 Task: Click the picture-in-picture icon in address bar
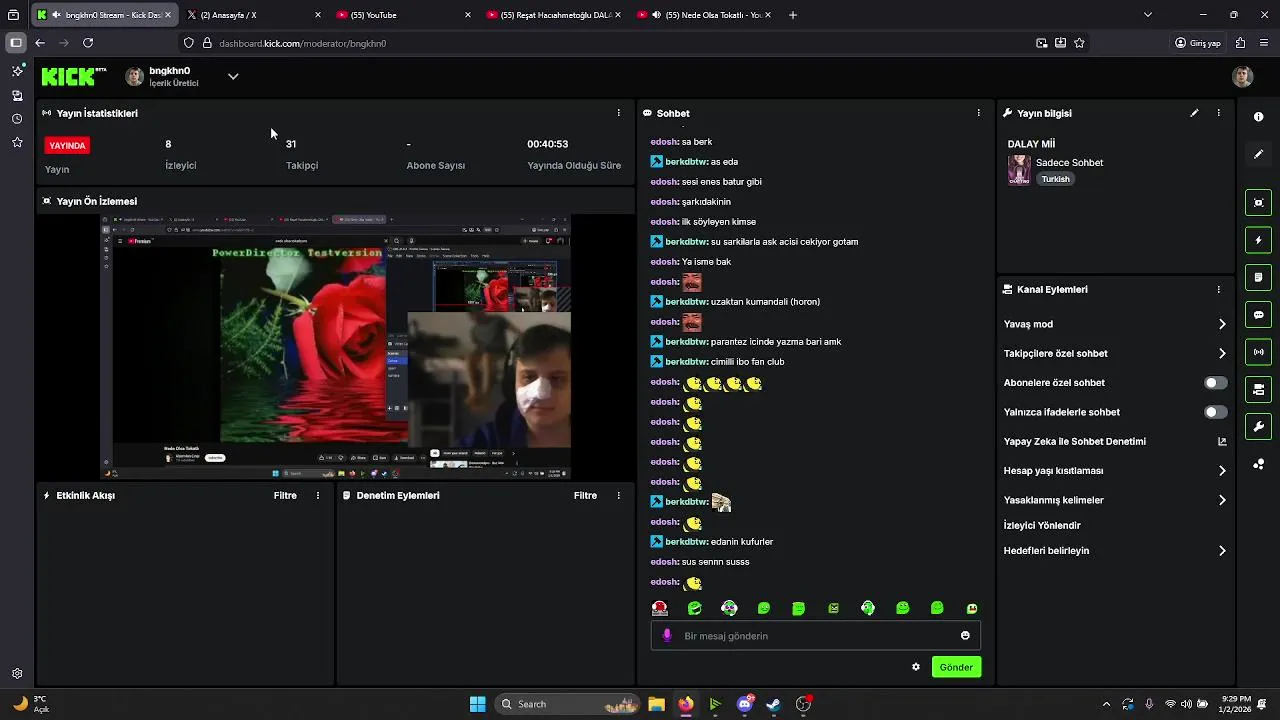[1041, 43]
